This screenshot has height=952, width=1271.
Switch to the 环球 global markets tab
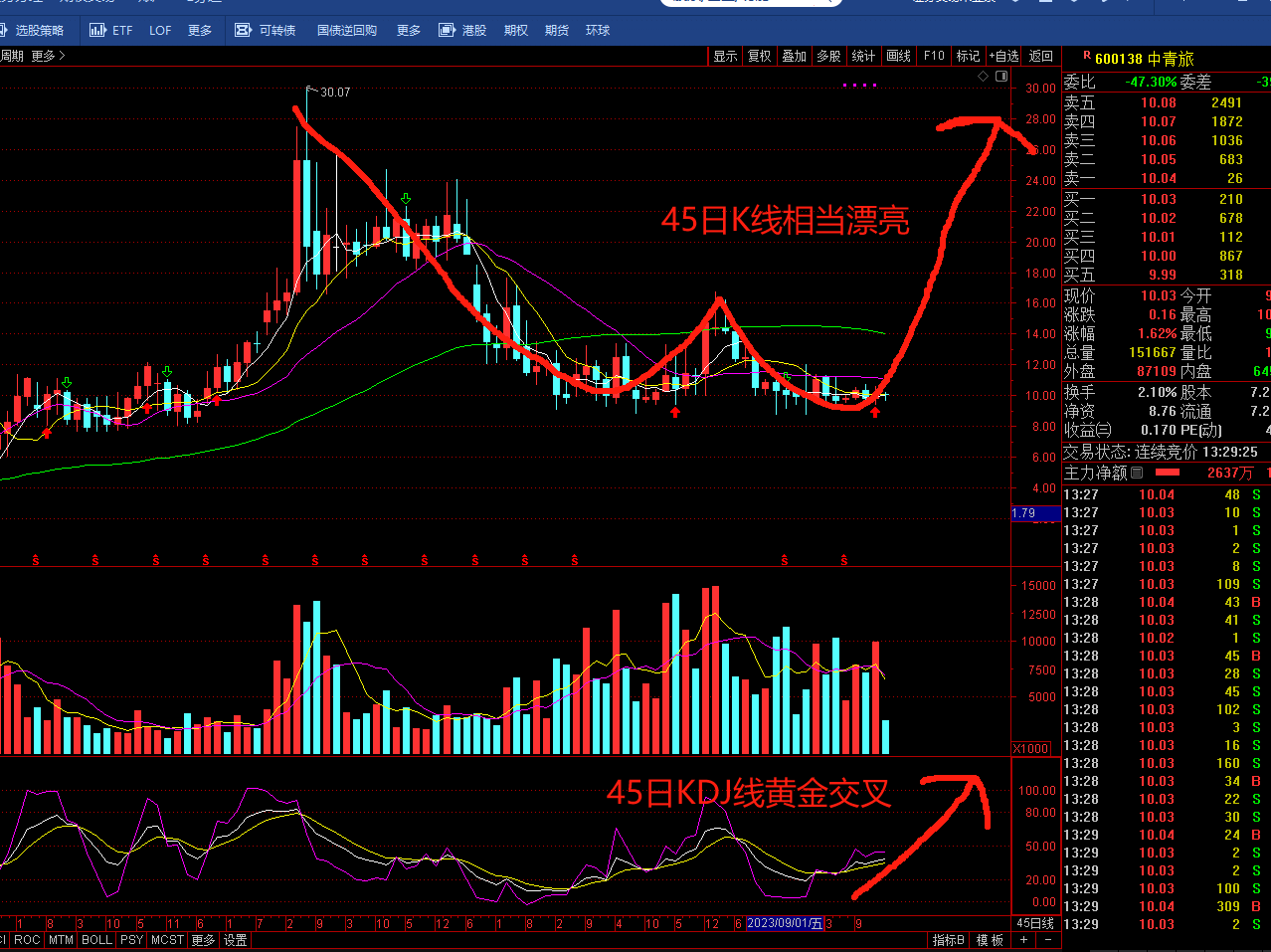point(598,31)
